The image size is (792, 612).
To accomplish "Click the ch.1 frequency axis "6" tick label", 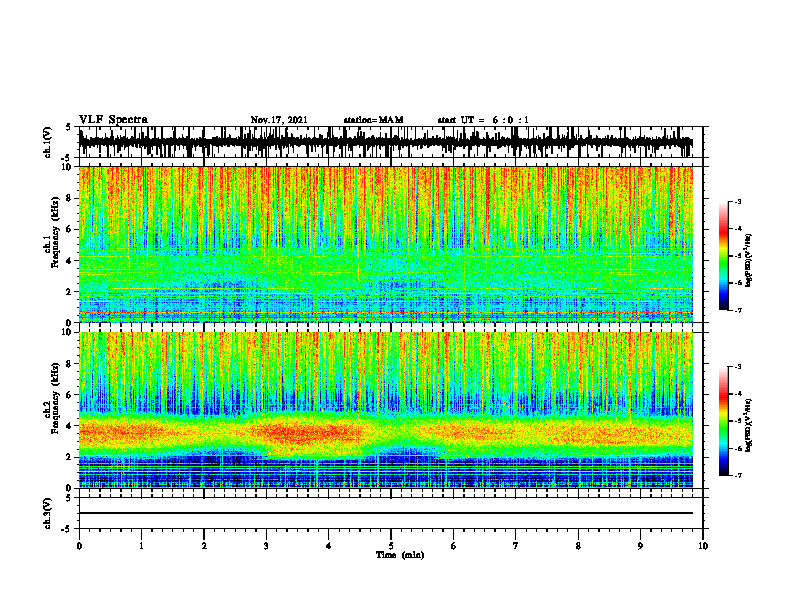I will click(70, 230).
